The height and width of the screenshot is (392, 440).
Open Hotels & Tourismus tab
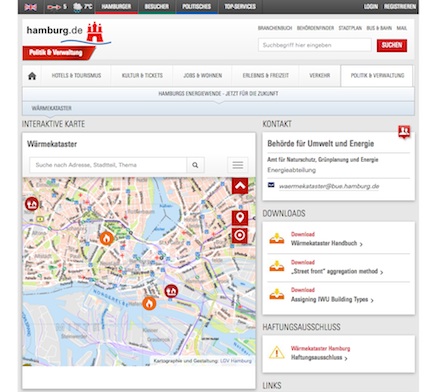click(76, 76)
